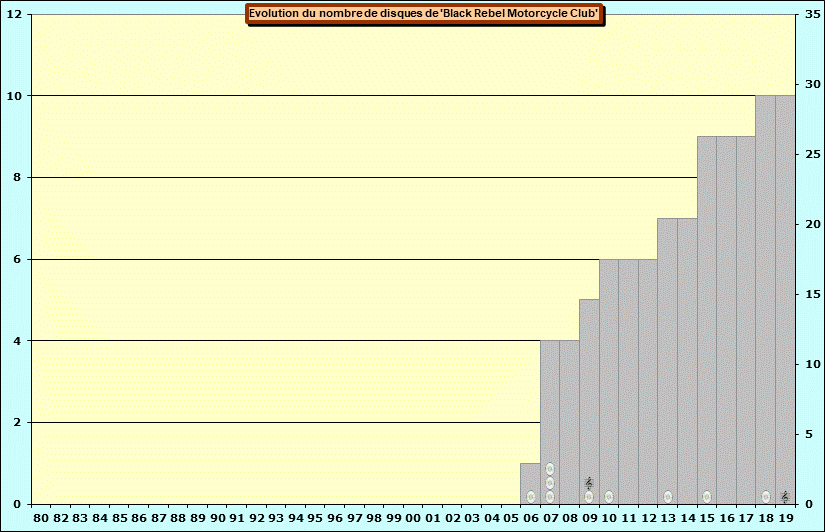Viewport: 825px width, 532px height.
Task: Click the disc icon in the 18 bar
Action: (766, 497)
